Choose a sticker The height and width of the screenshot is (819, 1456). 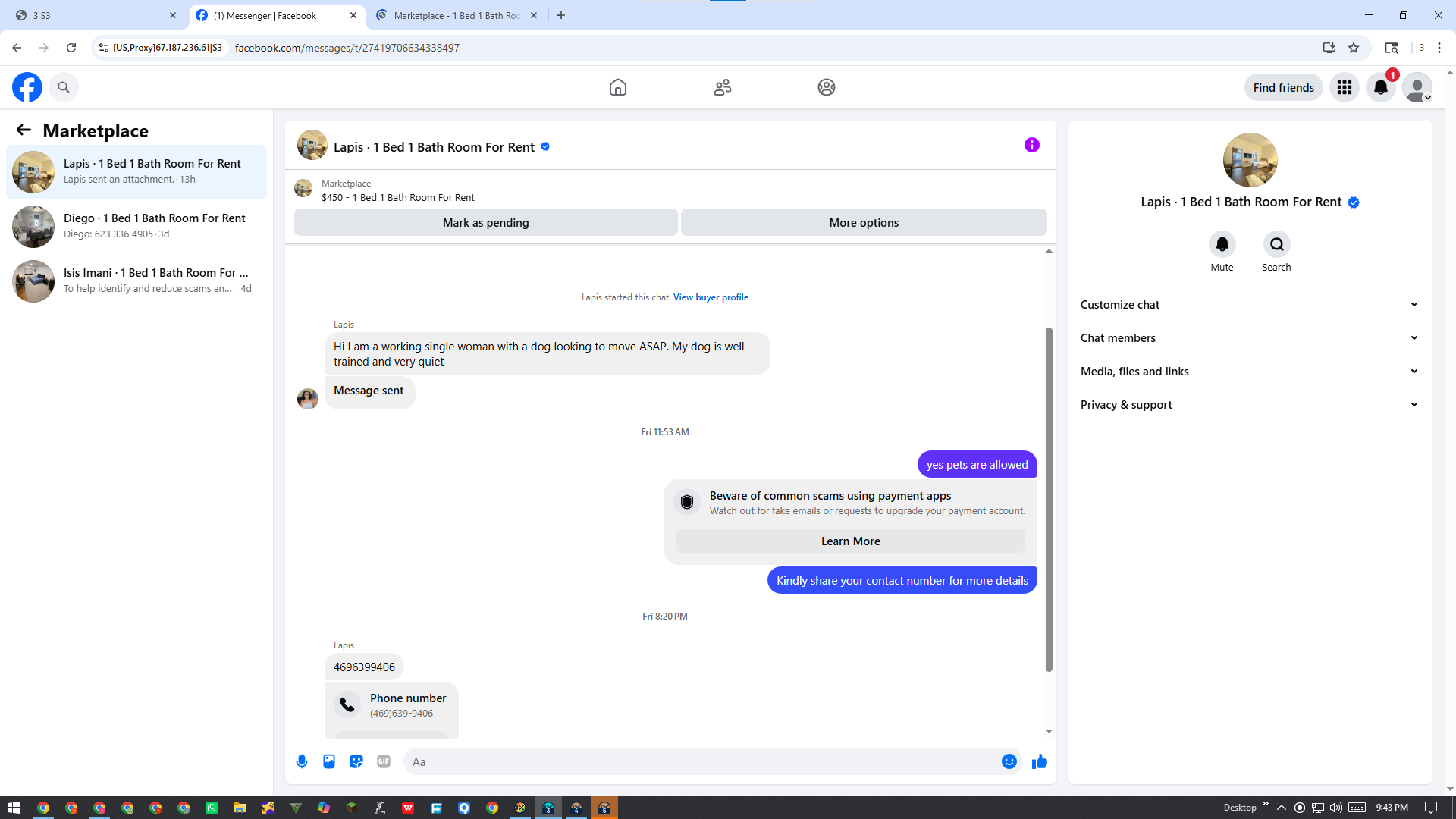tap(356, 761)
